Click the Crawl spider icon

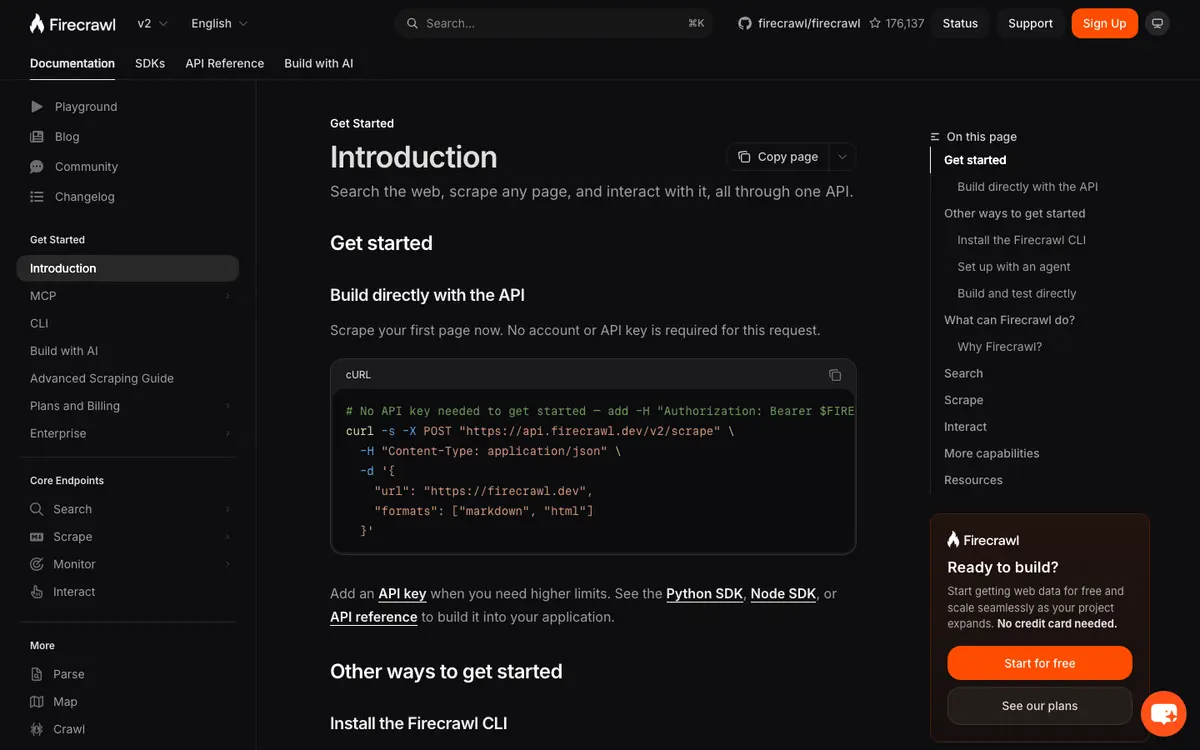coord(37,729)
